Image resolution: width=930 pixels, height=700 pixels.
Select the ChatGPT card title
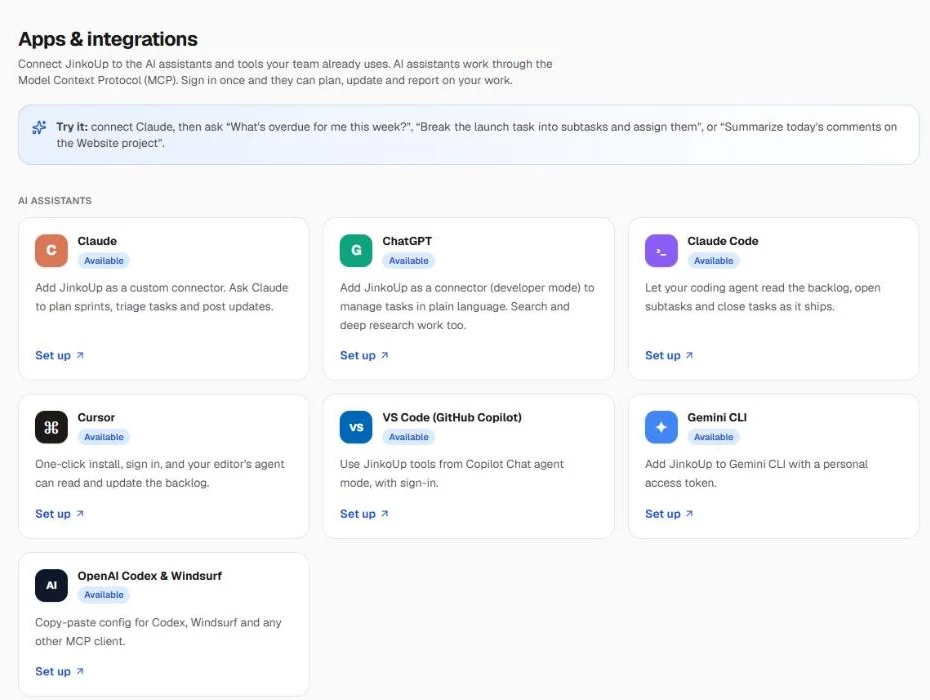coord(407,241)
